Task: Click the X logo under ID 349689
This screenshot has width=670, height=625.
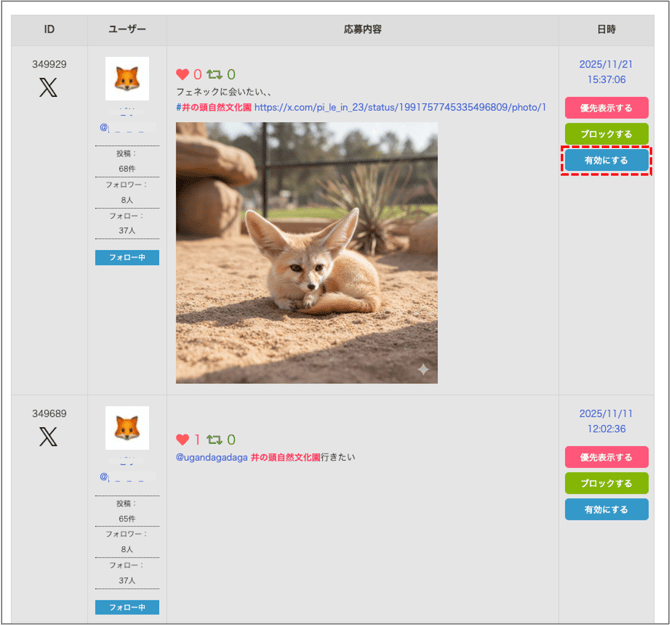Action: 48,437
